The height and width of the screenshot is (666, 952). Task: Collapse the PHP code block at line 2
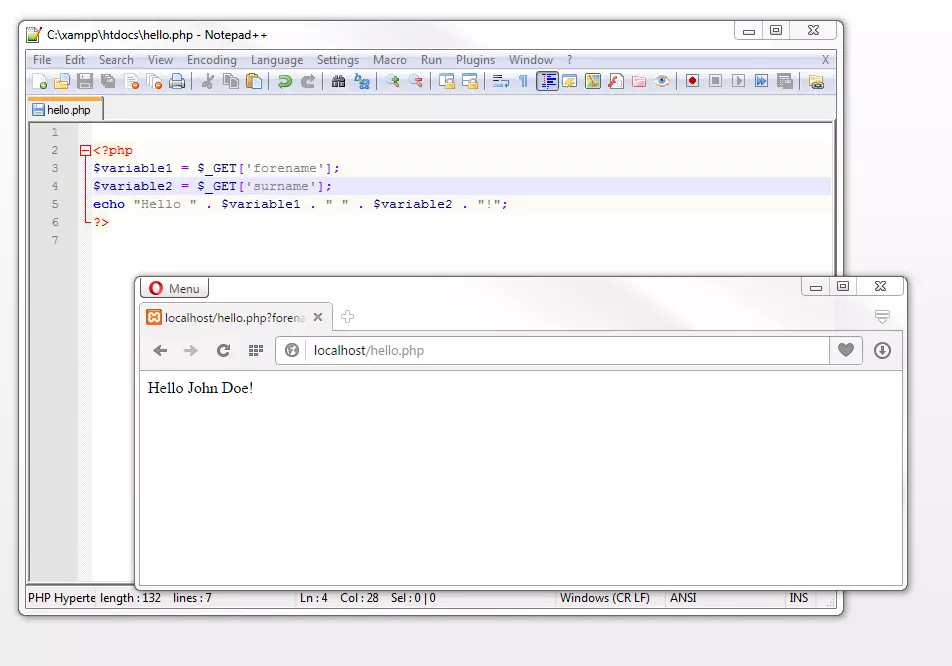pyautogui.click(x=84, y=150)
